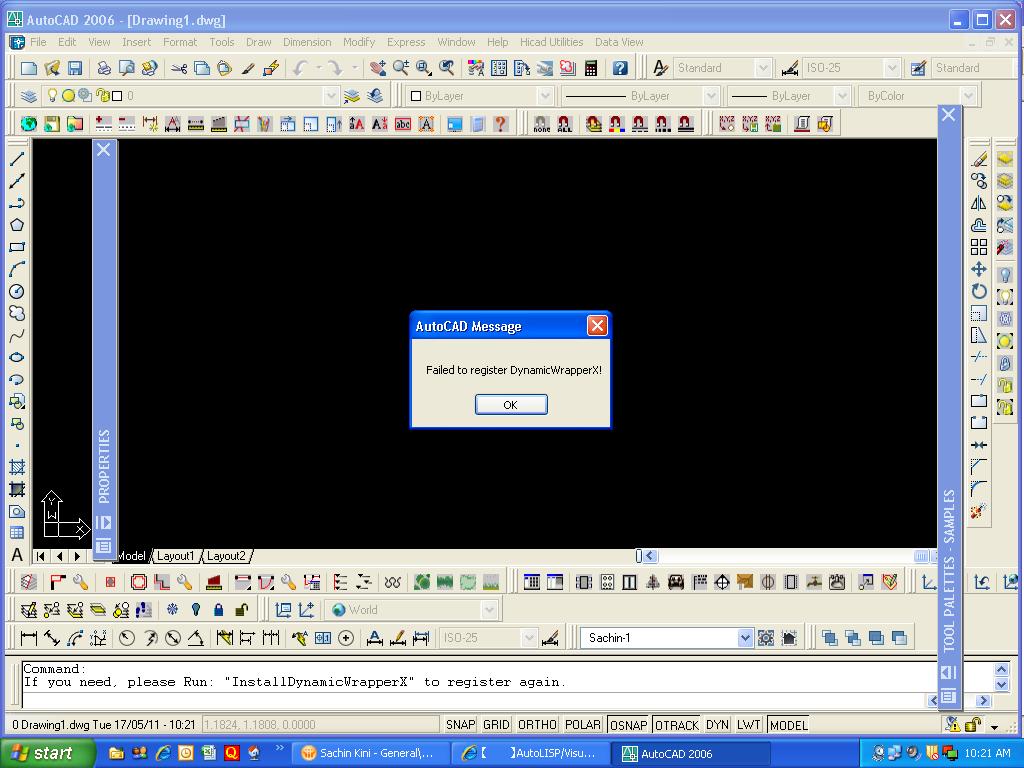Viewport: 1024px width, 768px height.
Task: Select the Circle draw tool
Action: (17, 291)
